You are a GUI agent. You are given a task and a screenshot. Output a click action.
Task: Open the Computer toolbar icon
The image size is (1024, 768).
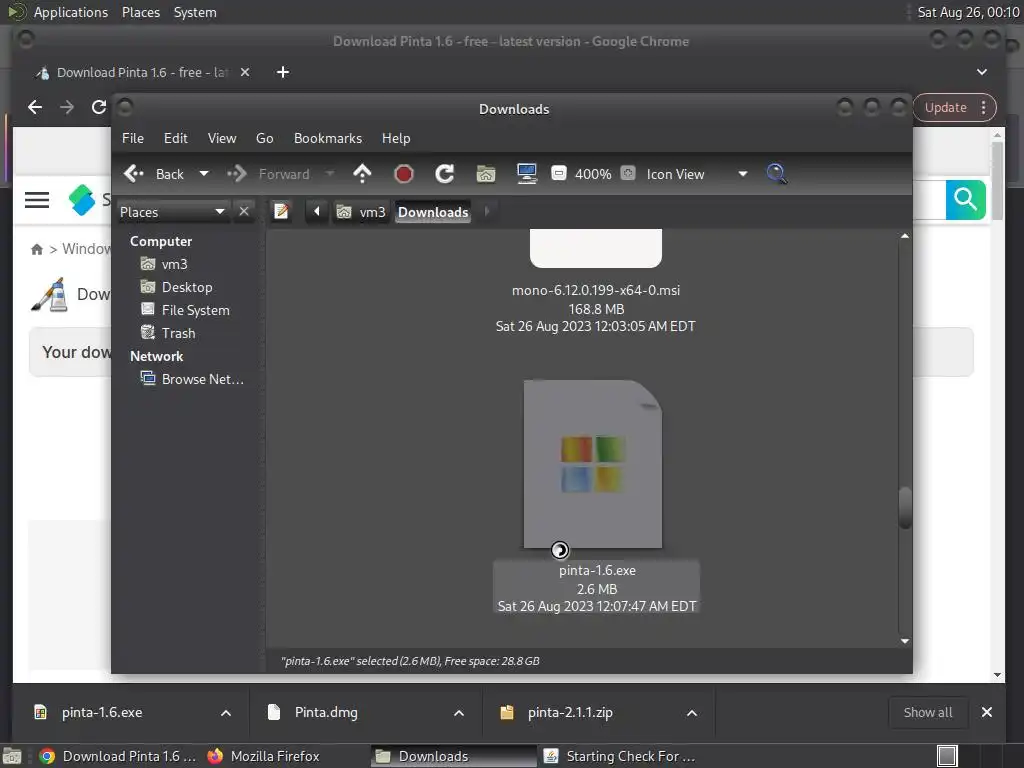pyautogui.click(x=526, y=174)
